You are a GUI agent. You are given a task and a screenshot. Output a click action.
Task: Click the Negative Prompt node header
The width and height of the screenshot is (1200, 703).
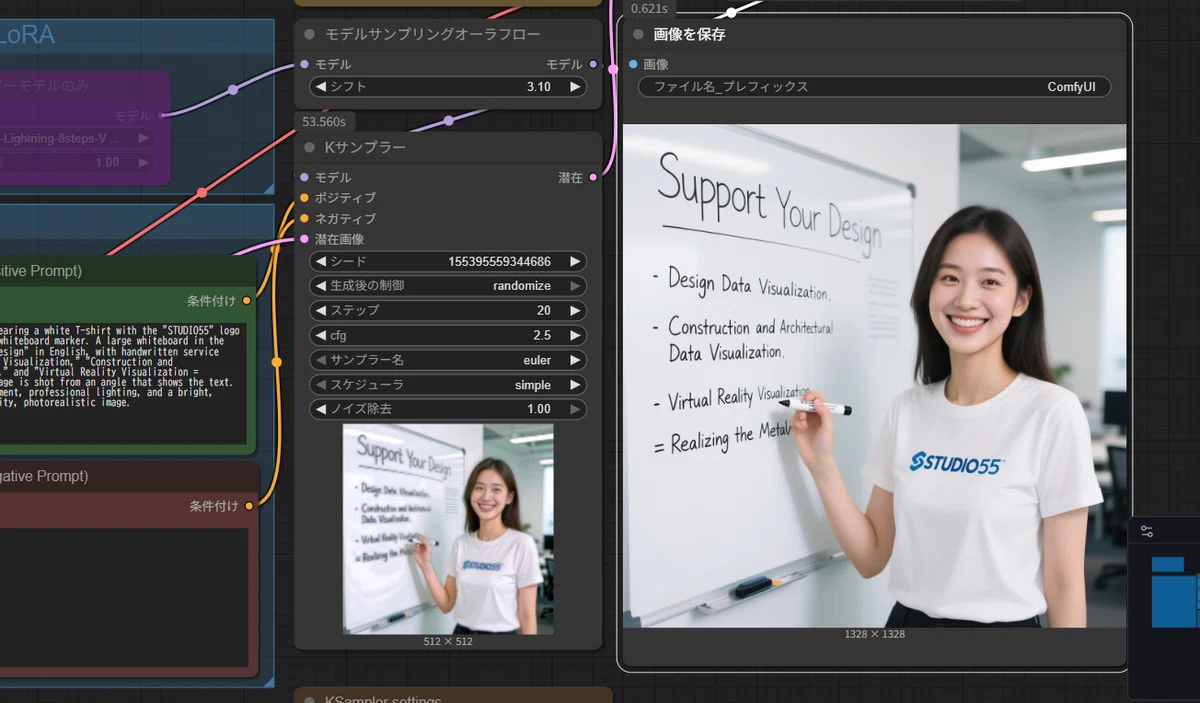coord(128,476)
